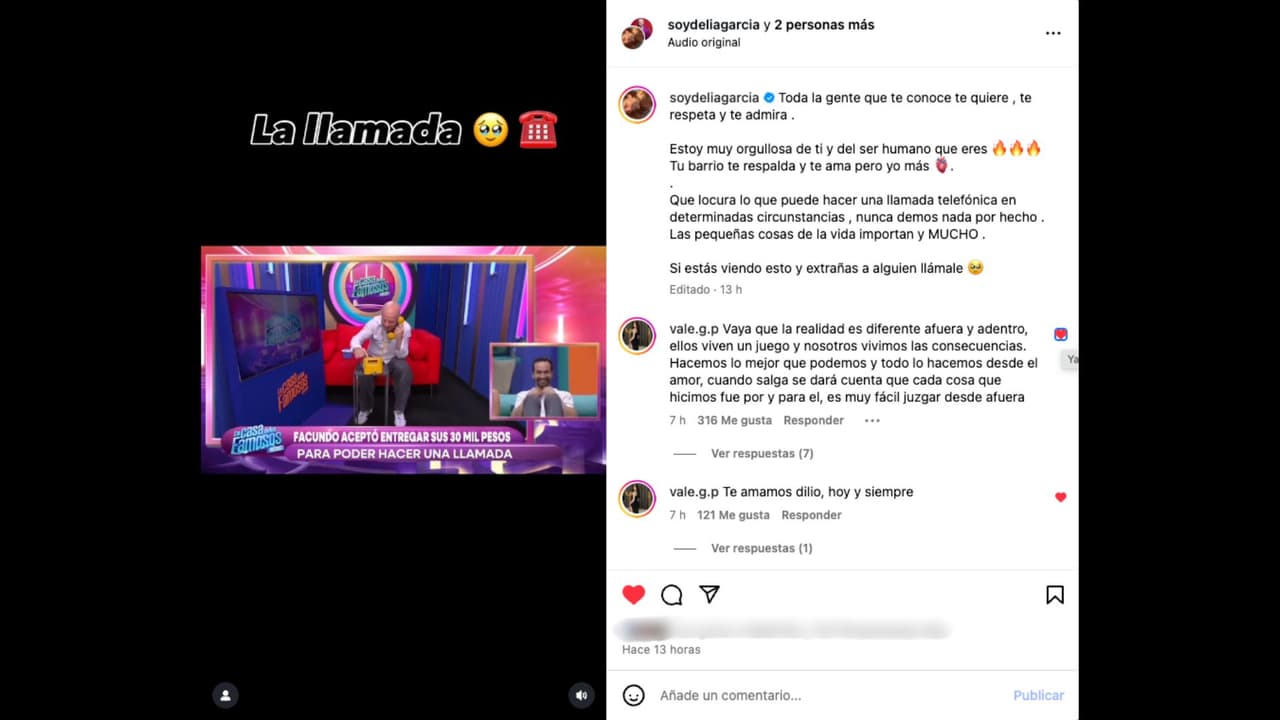
Task: Open the three-dot options on vale.g.p's comment
Action: click(872, 420)
